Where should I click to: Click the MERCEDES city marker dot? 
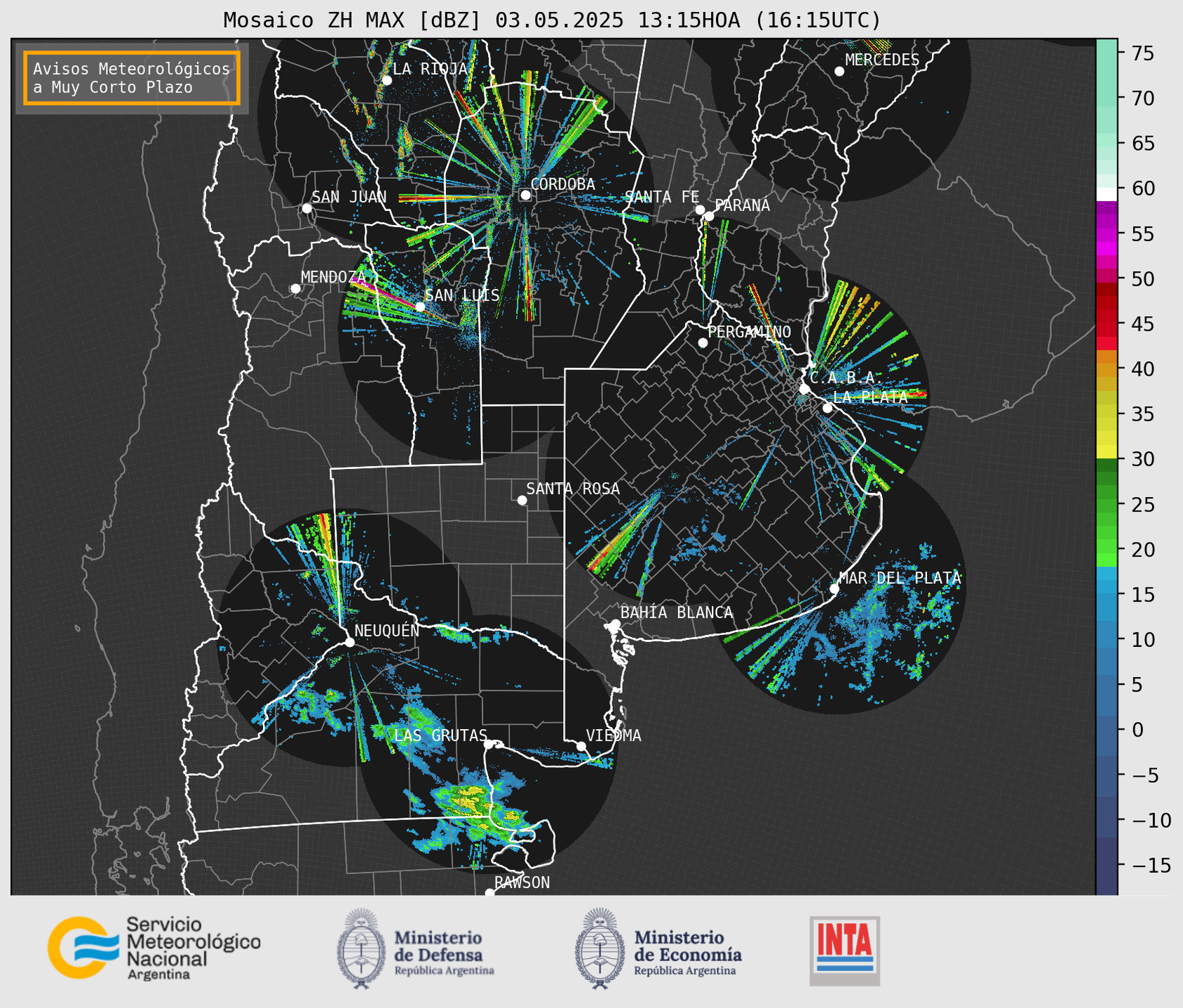pyautogui.click(x=839, y=71)
